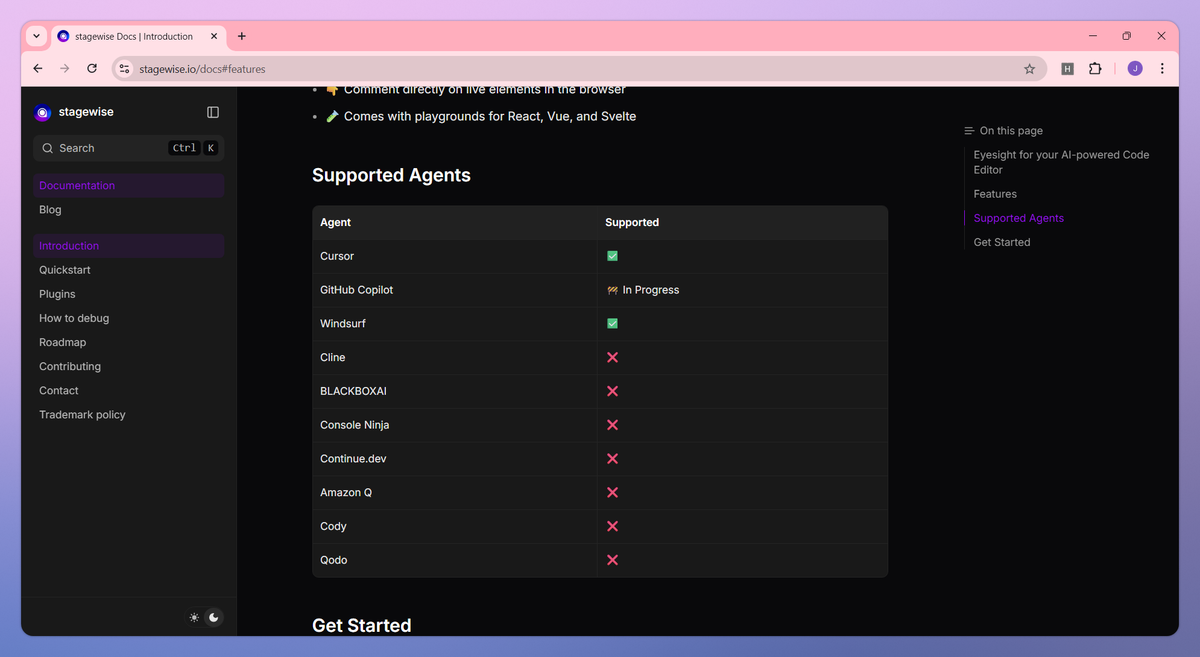Click the stagewise logo icon in sidebar
Viewport: 1200px width, 657px height.
click(x=43, y=112)
